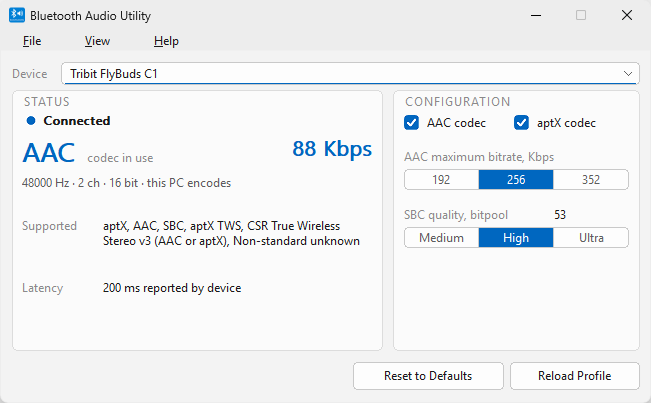
Task: Click the 88 Kbps bitrate value
Action: pos(332,149)
